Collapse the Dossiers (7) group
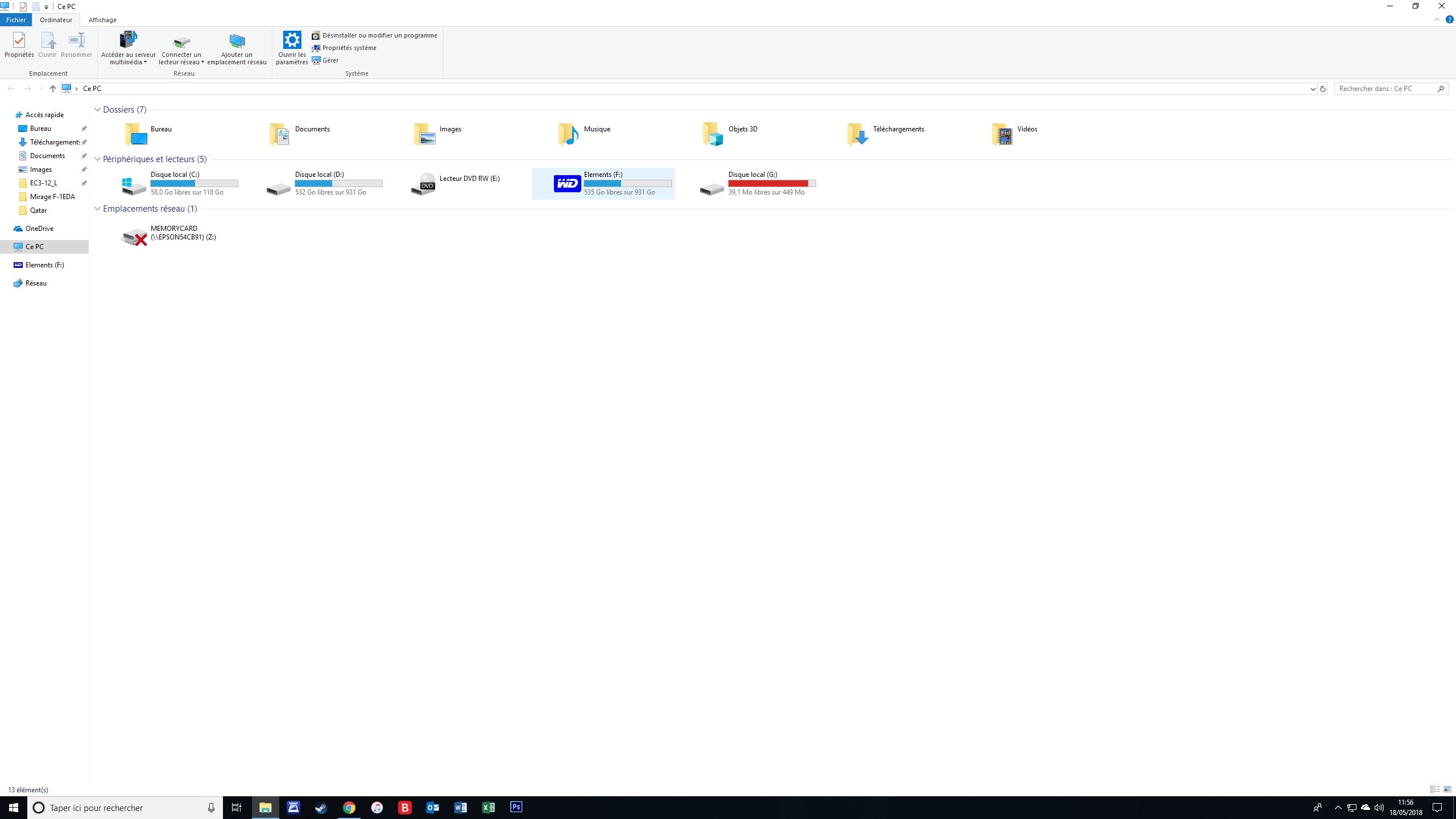Viewport: 1456px width, 819px height. (x=97, y=110)
